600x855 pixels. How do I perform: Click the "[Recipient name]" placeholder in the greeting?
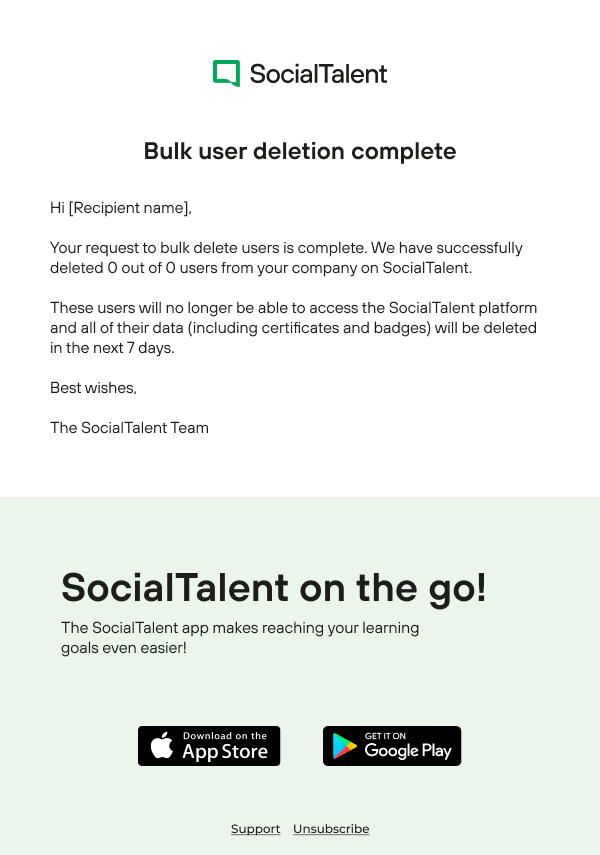pyautogui.click(x=129, y=208)
